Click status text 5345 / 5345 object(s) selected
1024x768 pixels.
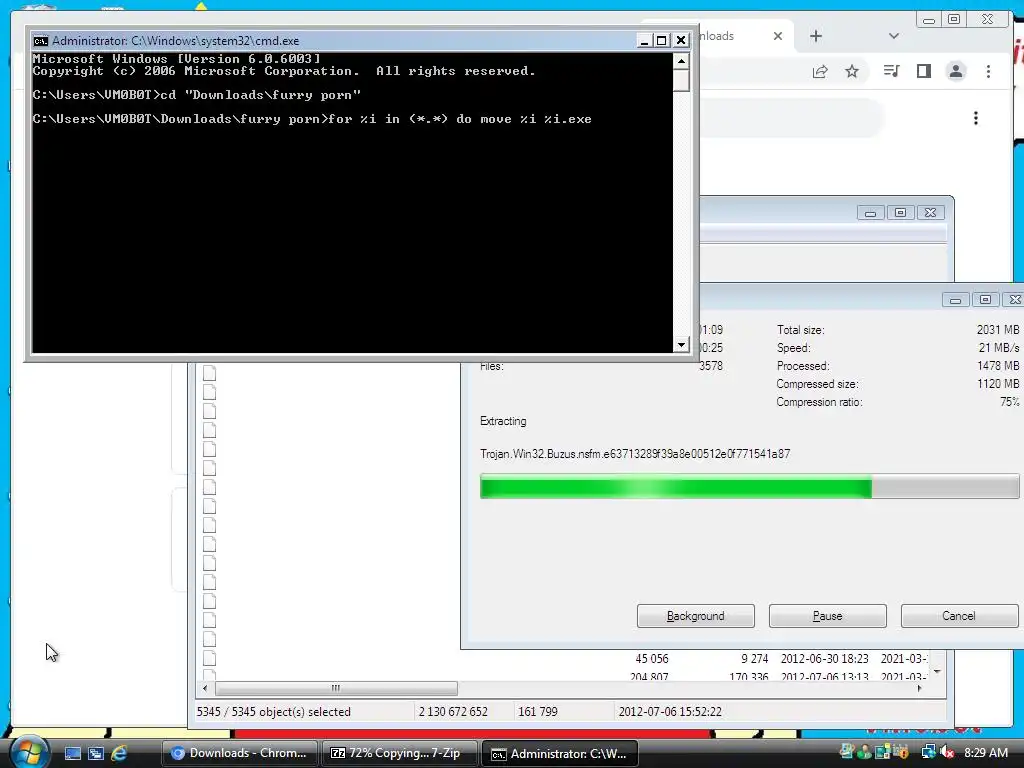pos(274,712)
